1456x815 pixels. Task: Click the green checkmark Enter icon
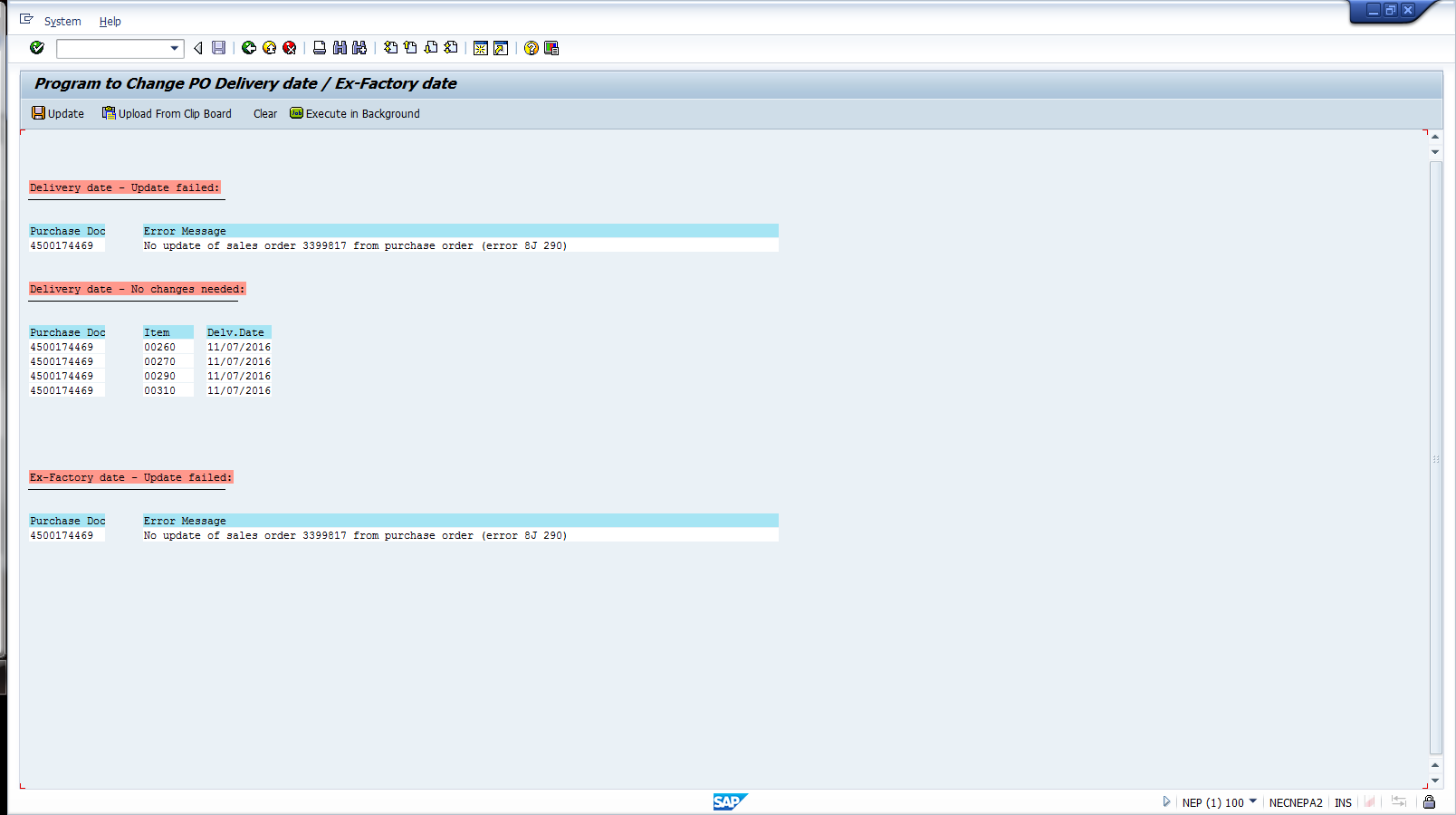coord(37,48)
